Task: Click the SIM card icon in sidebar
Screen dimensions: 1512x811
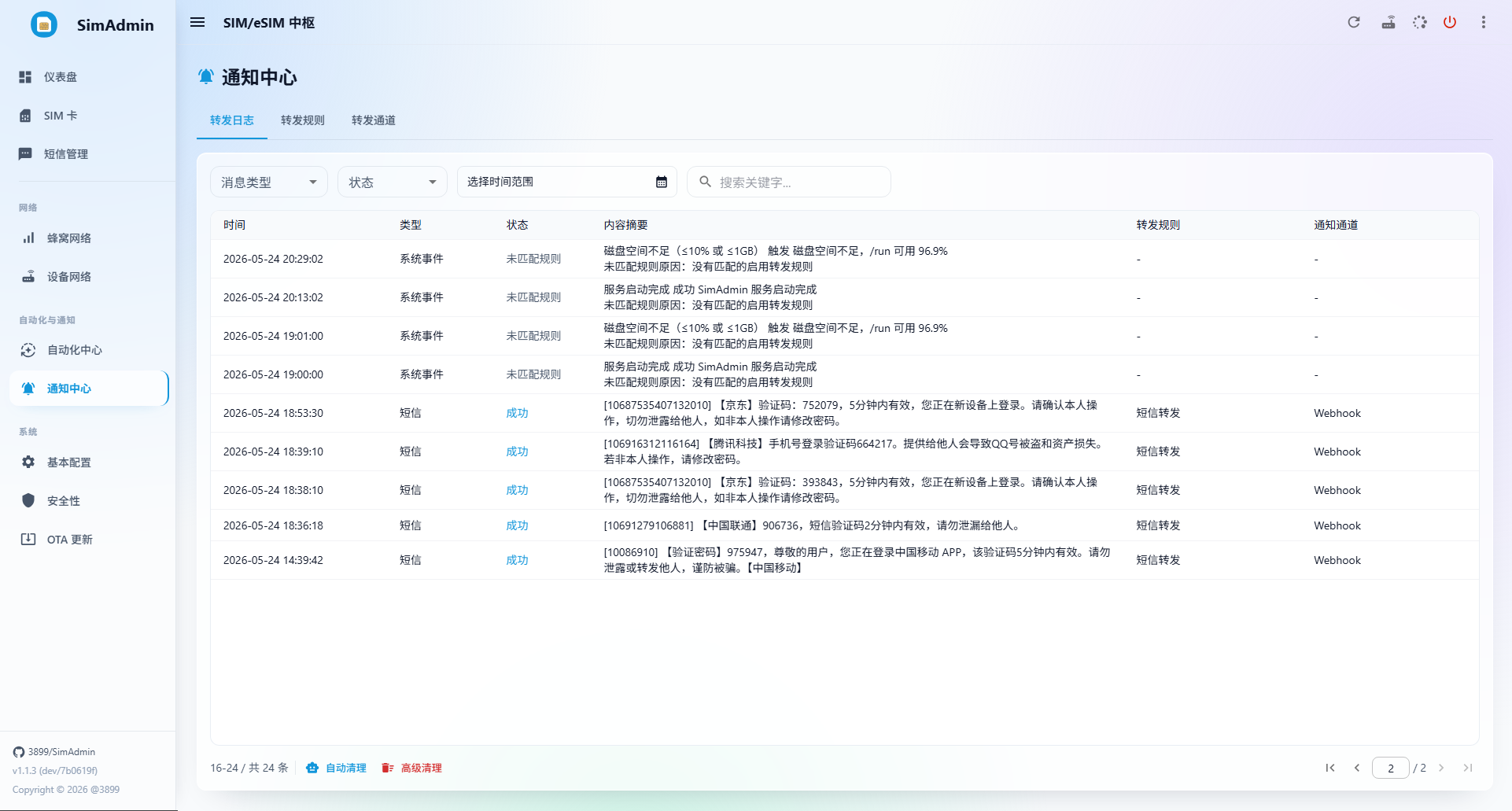Action: [25, 116]
